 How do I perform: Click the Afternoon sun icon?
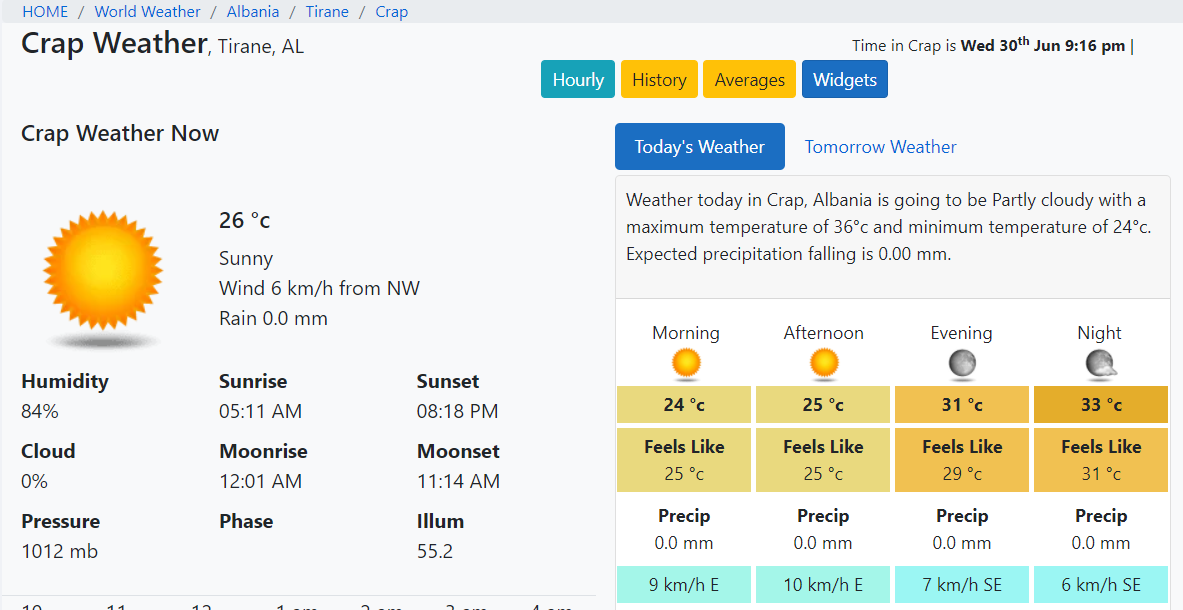pos(824,364)
